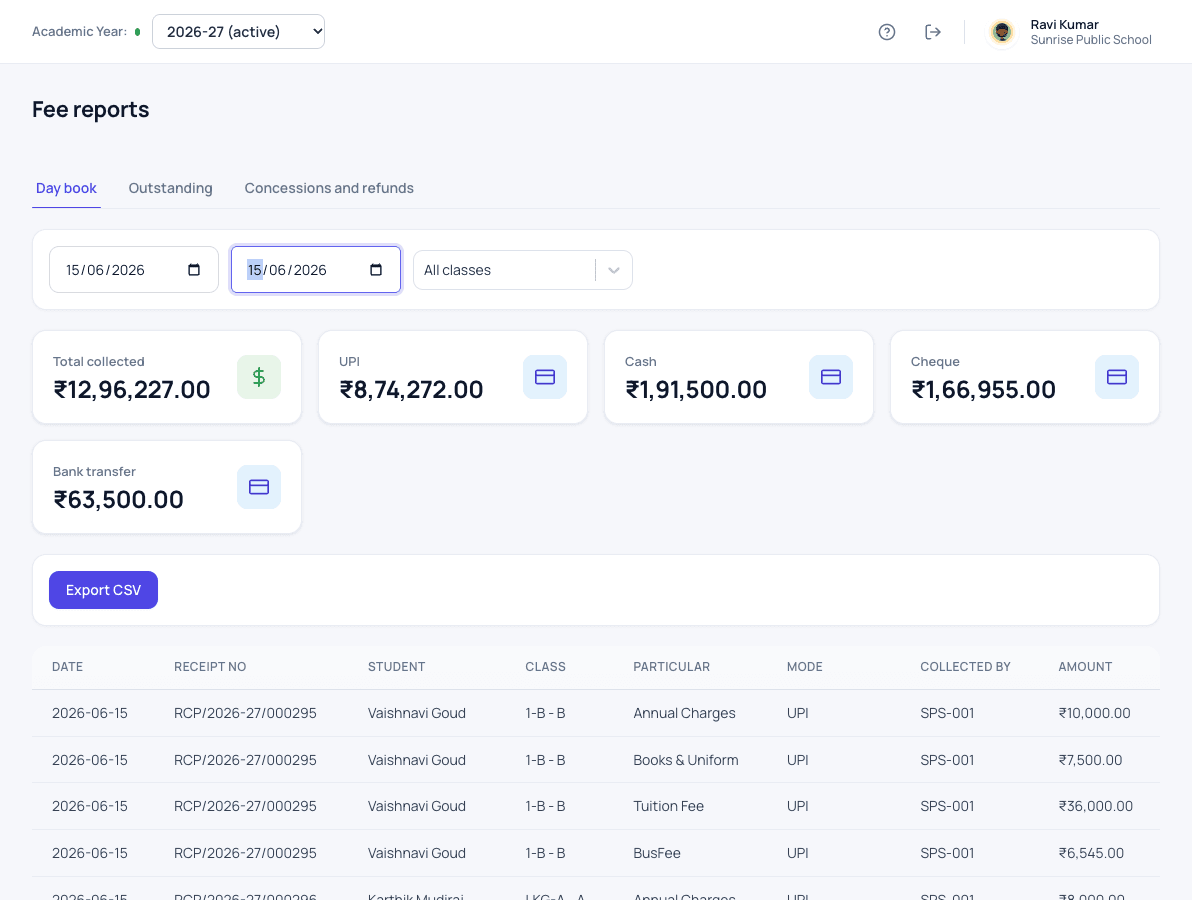The width and height of the screenshot is (1192, 900).
Task: Click the Export CSV button
Action: point(103,590)
